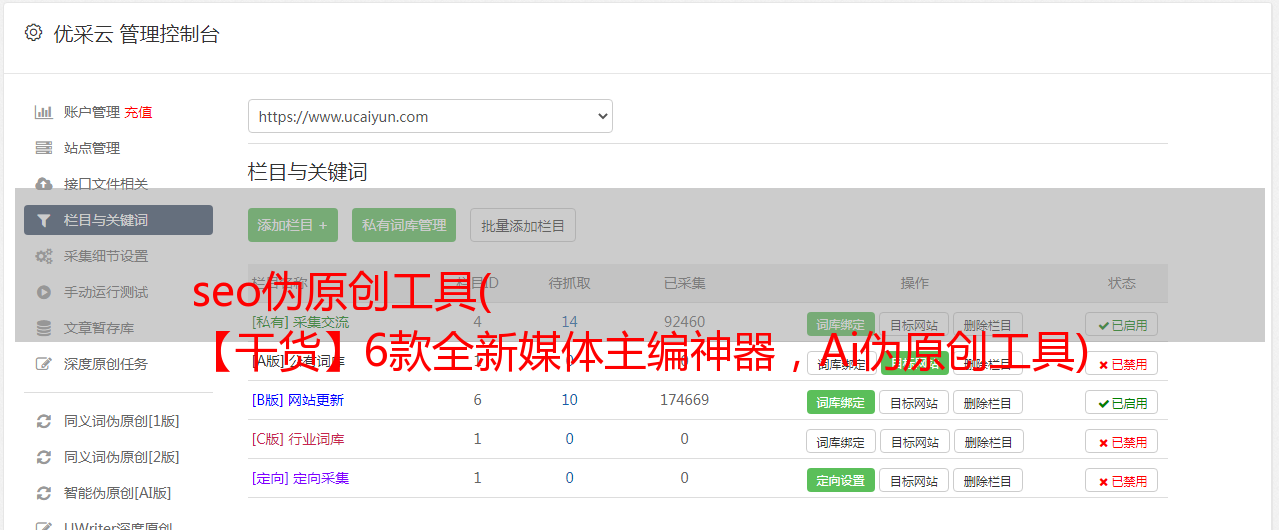The height and width of the screenshot is (530, 1279).
Task: Click the 操作 column header
Action: click(x=914, y=283)
